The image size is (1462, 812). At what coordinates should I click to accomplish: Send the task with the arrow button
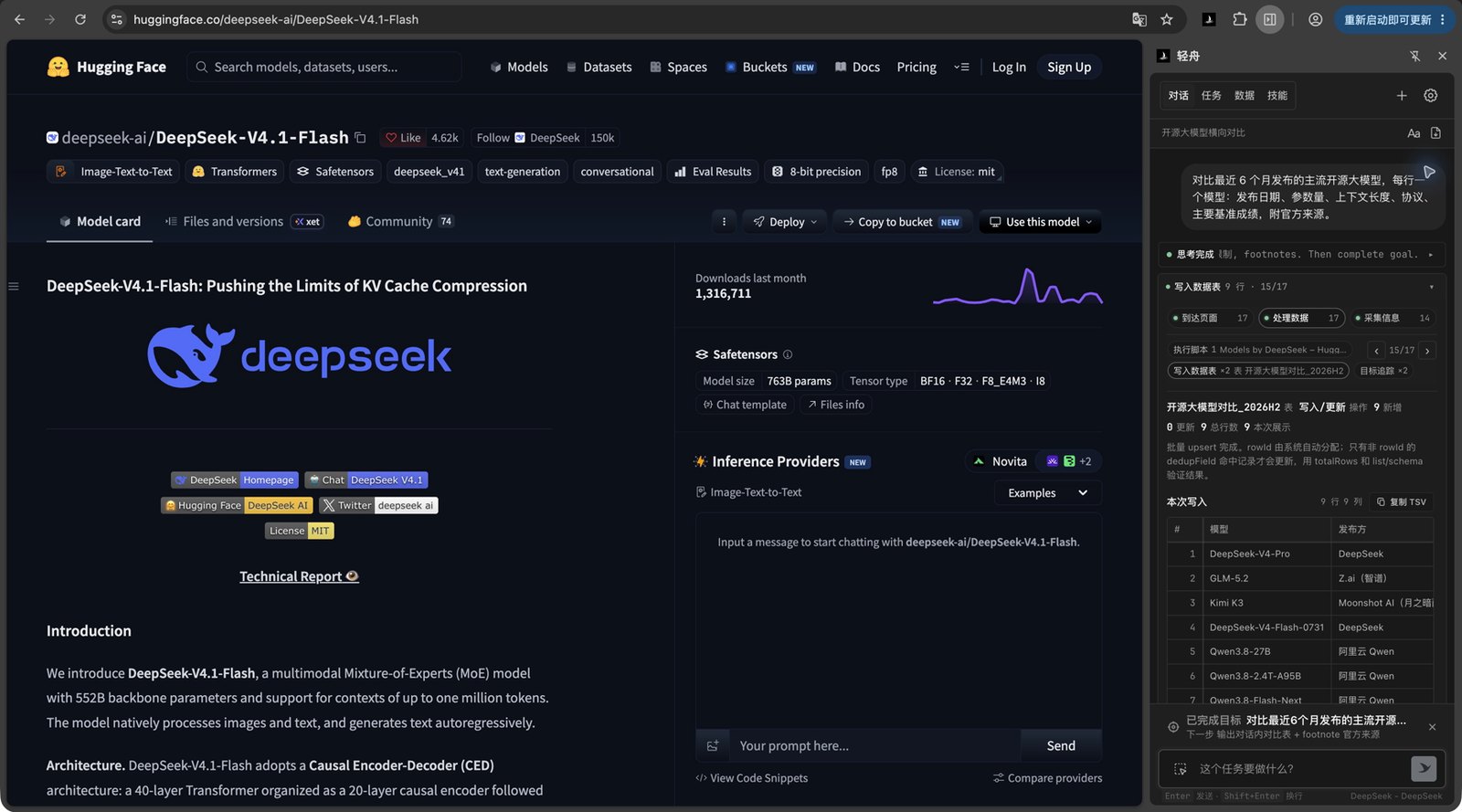(x=1424, y=769)
